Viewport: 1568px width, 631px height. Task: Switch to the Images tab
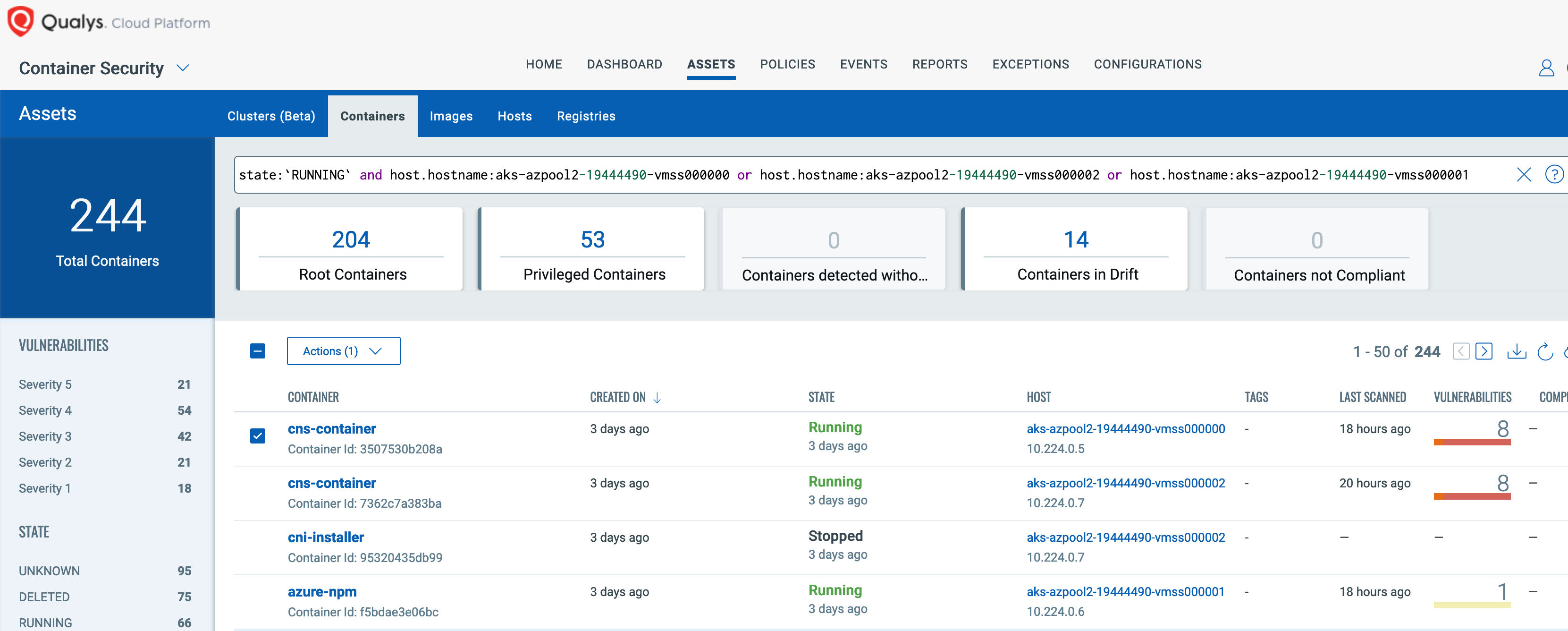451,116
